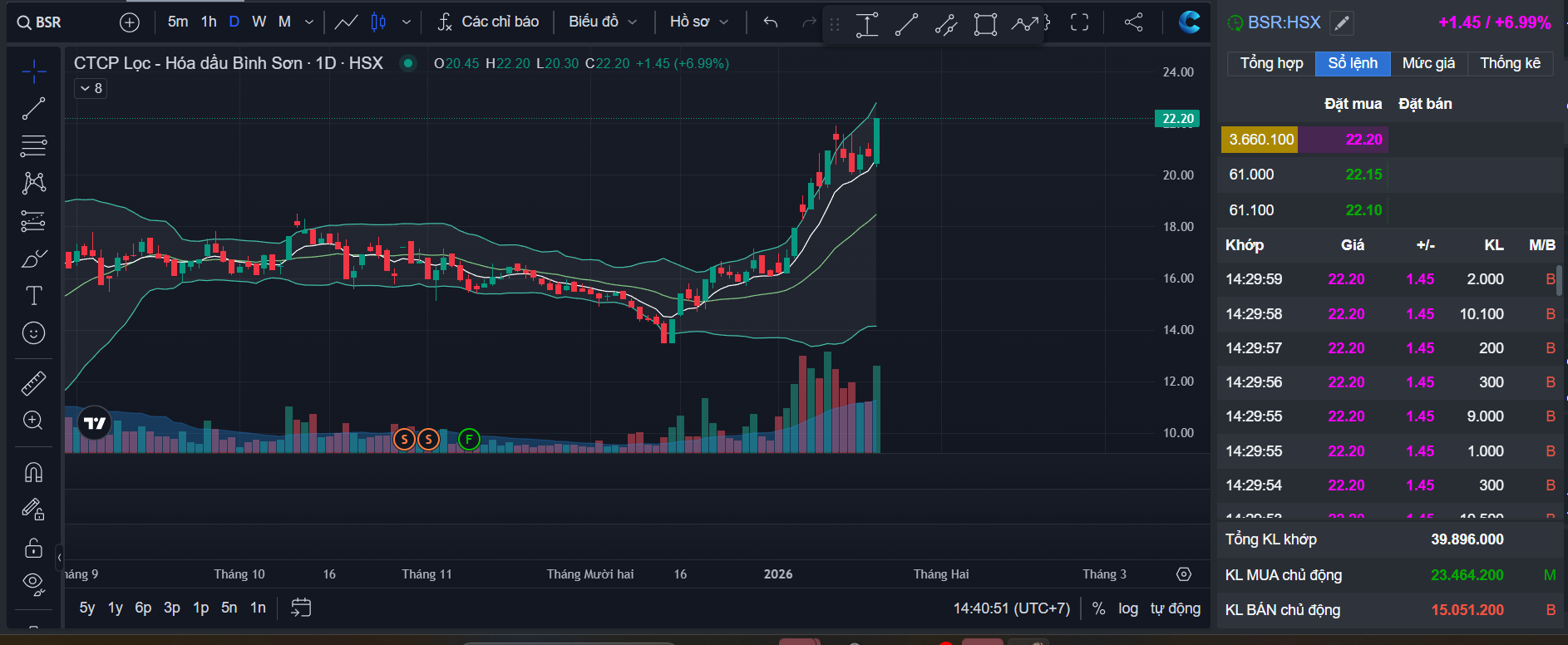This screenshot has width=1568, height=645.
Task: Switch to the Tổng hợp tab
Action: point(1271,63)
